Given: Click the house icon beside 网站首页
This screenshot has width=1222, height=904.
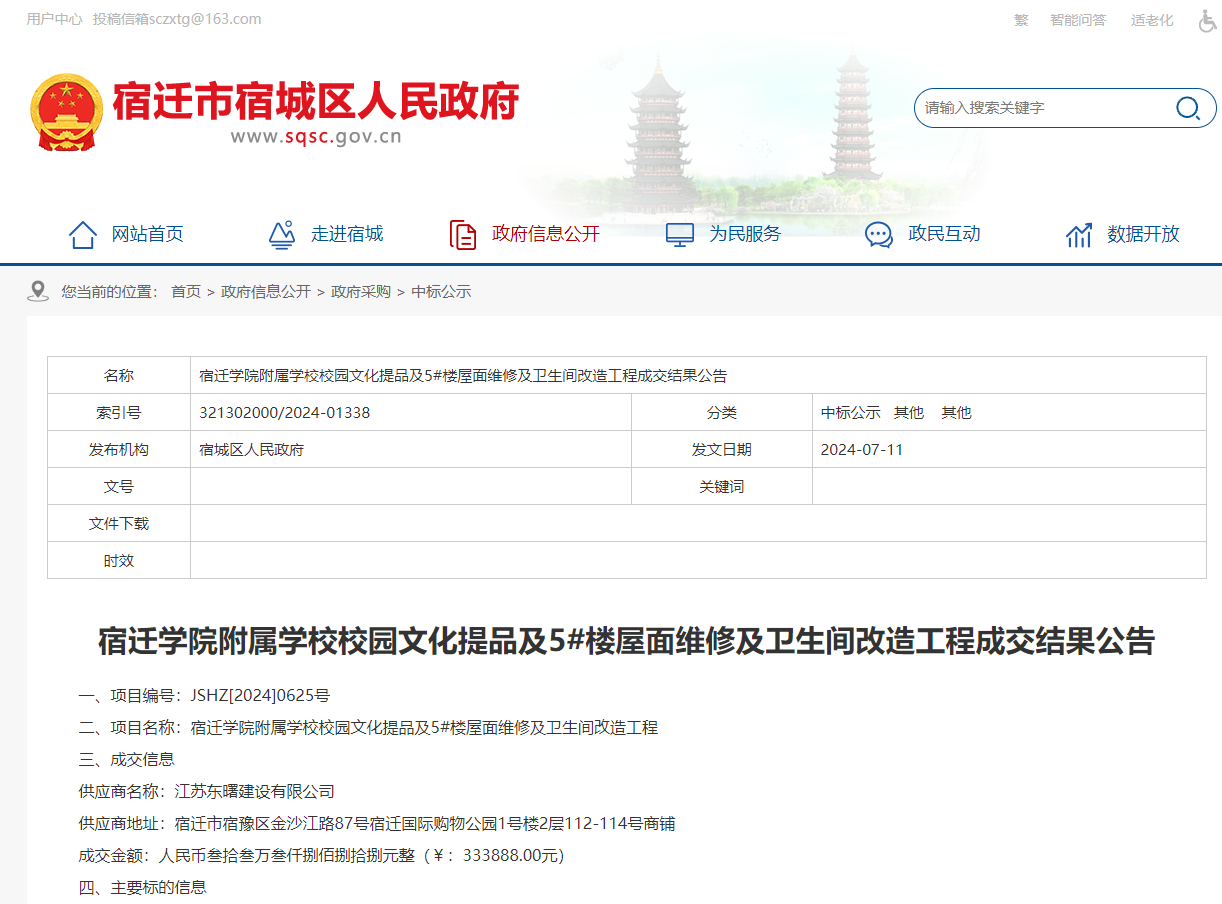Looking at the screenshot, I should (x=83, y=235).
